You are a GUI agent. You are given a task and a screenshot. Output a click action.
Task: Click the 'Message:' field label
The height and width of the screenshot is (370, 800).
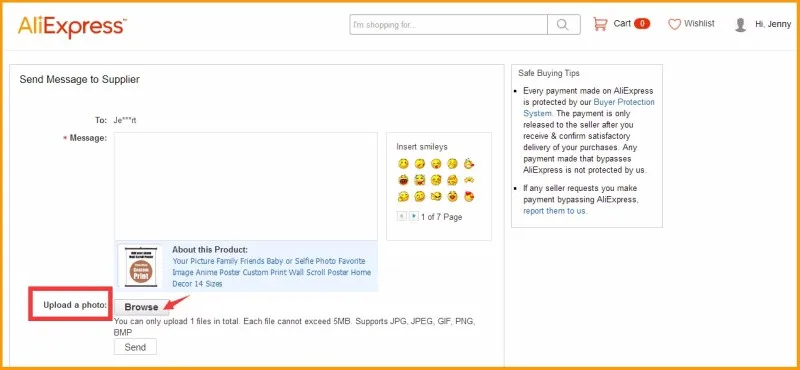pos(88,138)
